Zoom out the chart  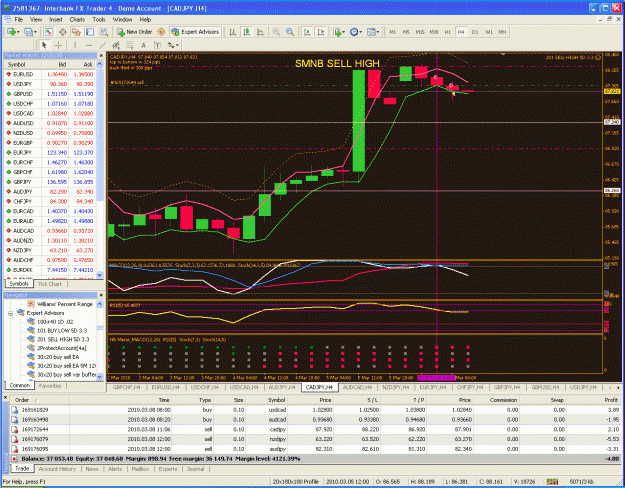click(290, 32)
